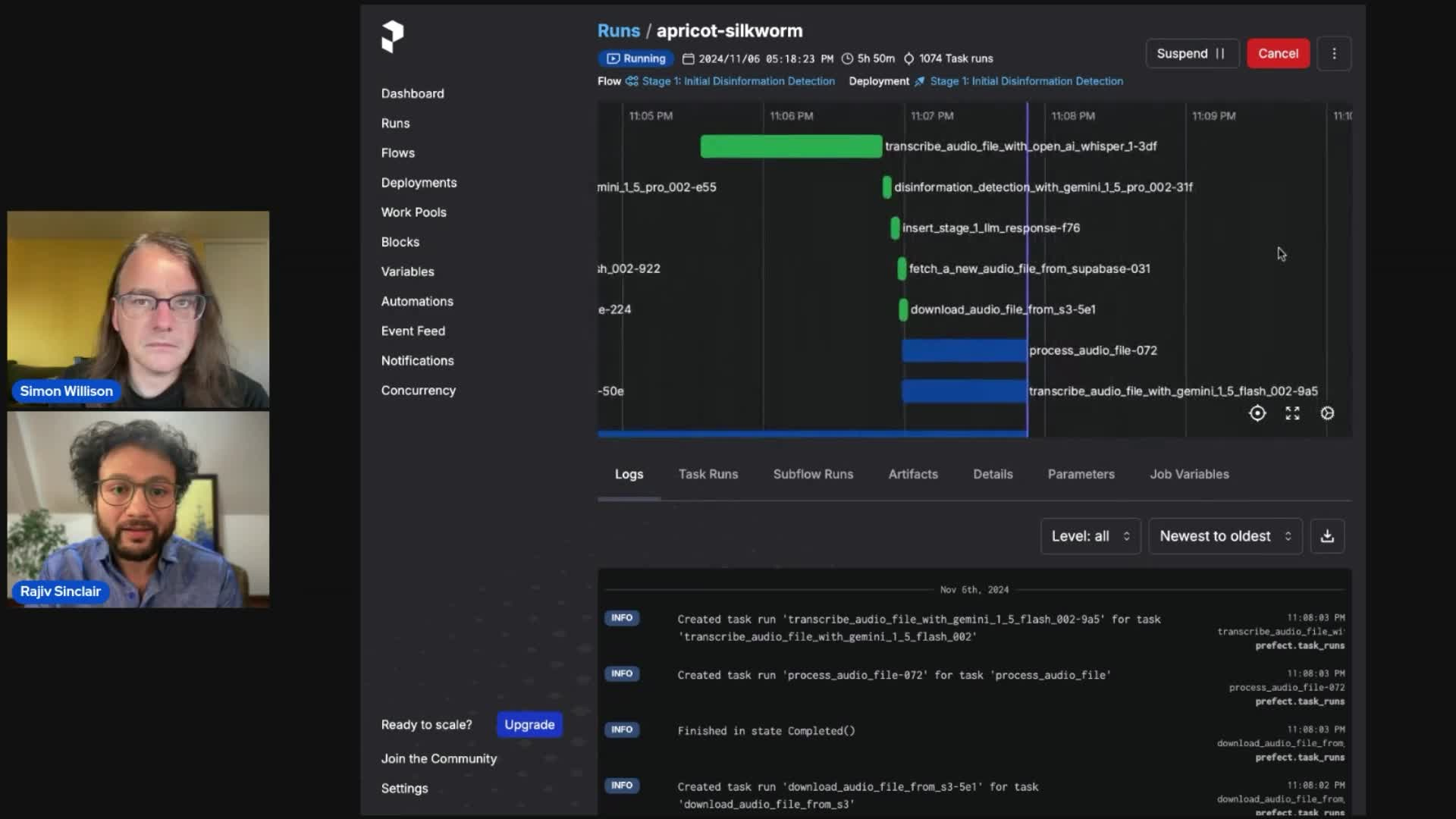Select the blue process_audio_file-072 bar
This screenshot has height=819, width=1456.
964,350
